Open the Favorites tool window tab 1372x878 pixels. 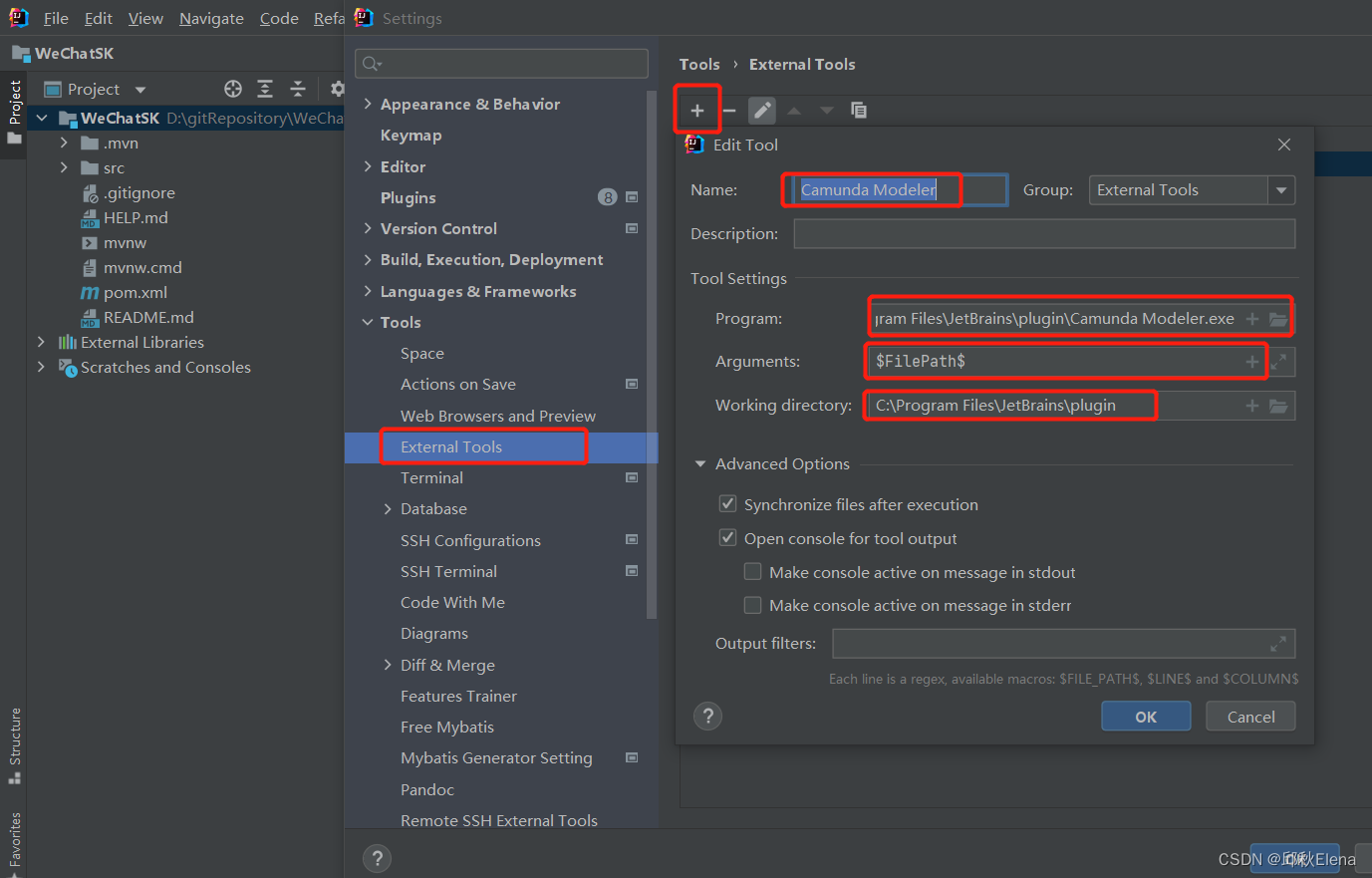point(15,843)
